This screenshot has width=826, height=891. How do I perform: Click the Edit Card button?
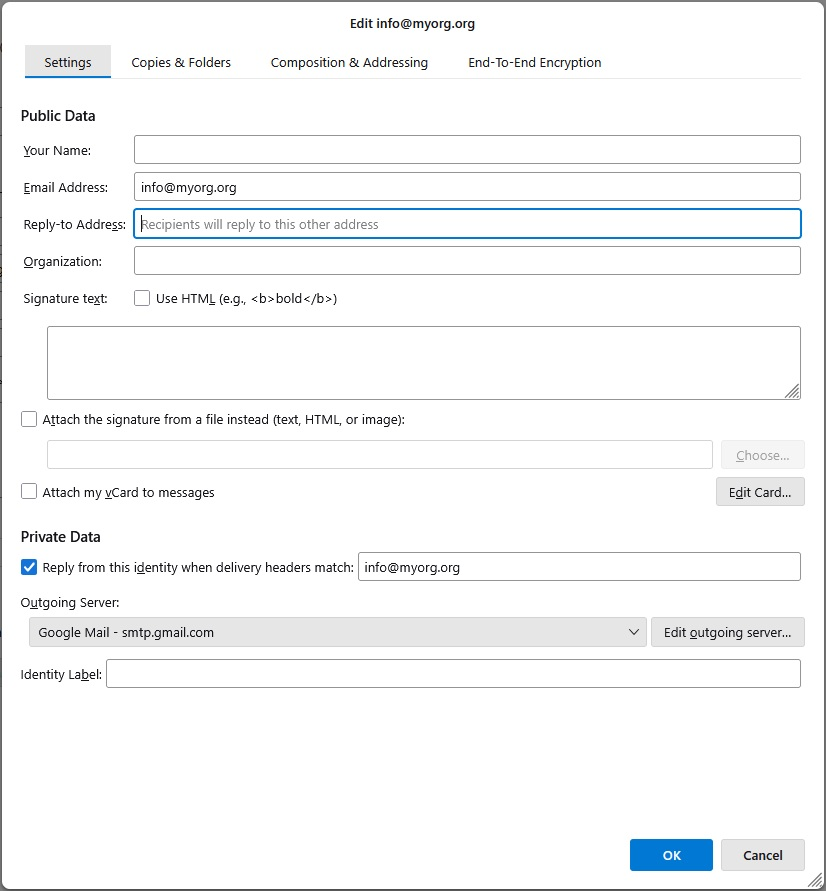(759, 492)
